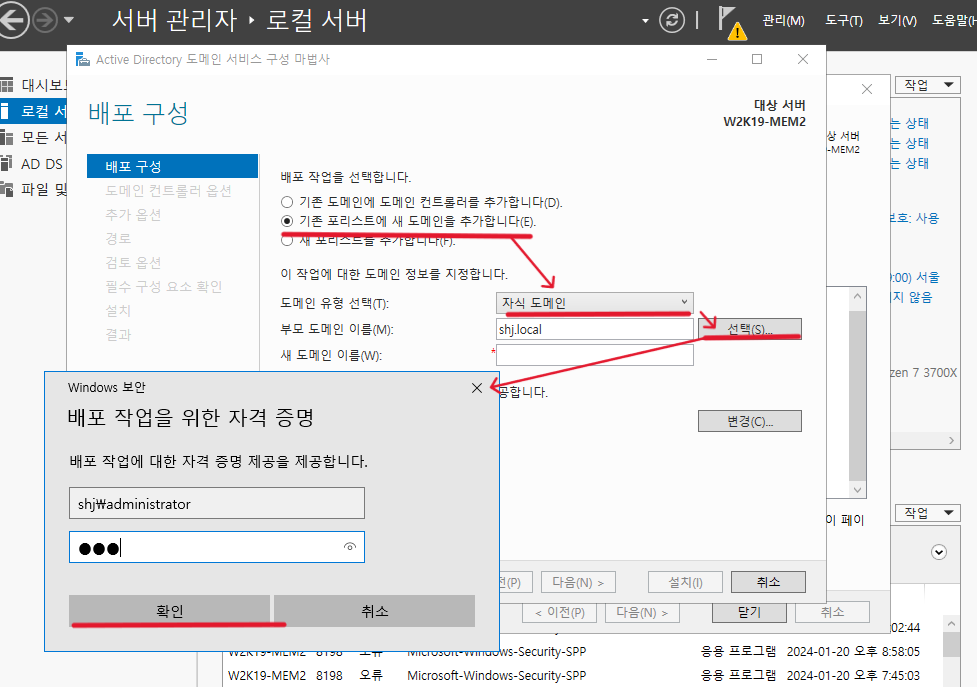Click wizard 설치(I) button
977x687 pixels.
pyautogui.click(x=685, y=582)
